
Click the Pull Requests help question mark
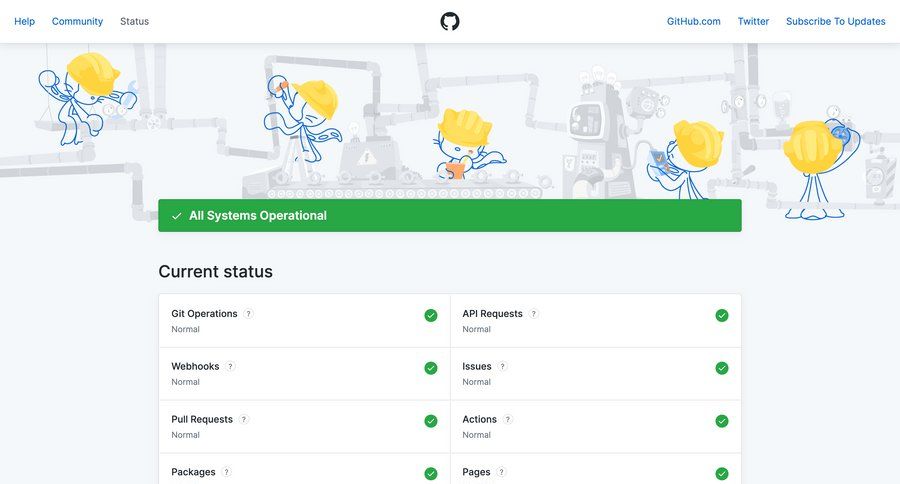243,419
